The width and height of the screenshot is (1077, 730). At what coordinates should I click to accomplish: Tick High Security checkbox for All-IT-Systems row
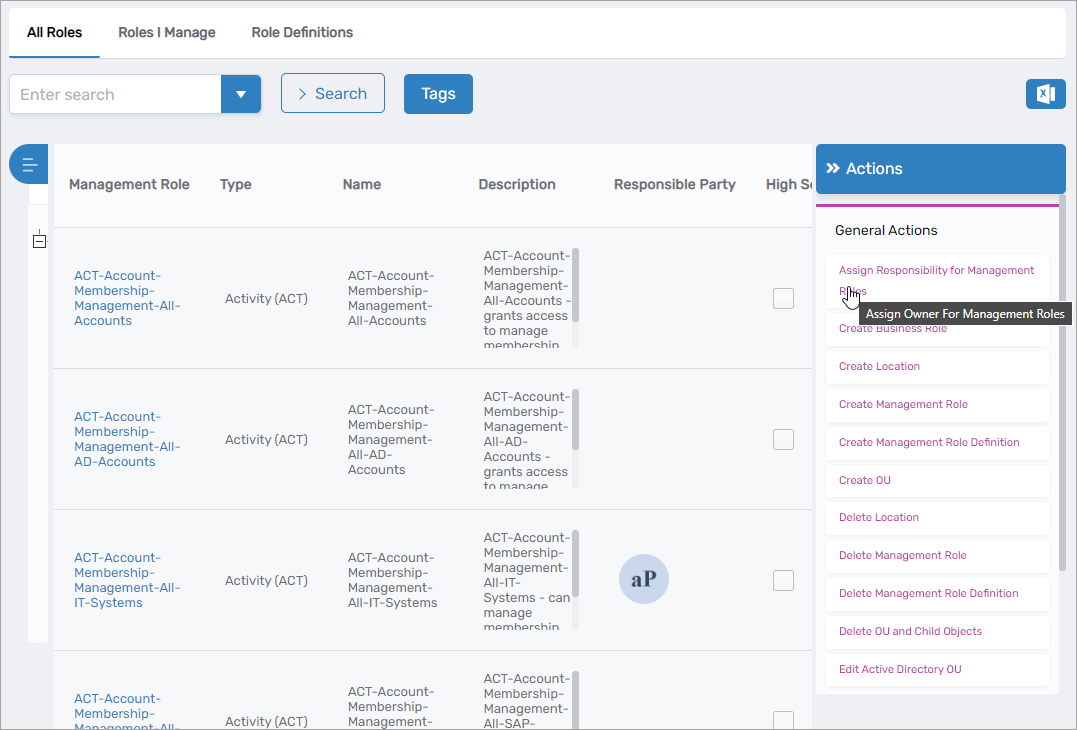[783, 580]
